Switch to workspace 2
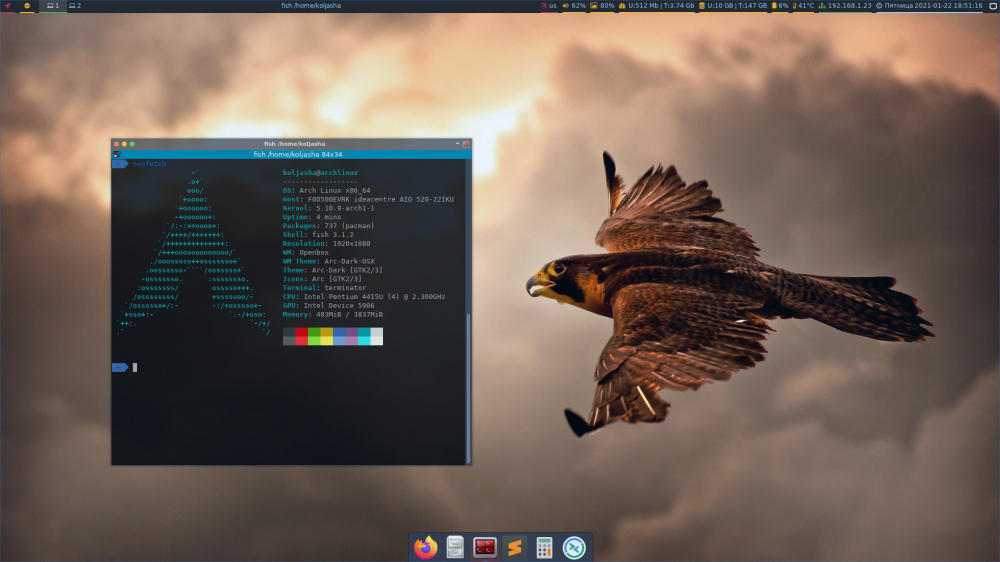This screenshot has width=1000, height=562. click(x=75, y=6)
